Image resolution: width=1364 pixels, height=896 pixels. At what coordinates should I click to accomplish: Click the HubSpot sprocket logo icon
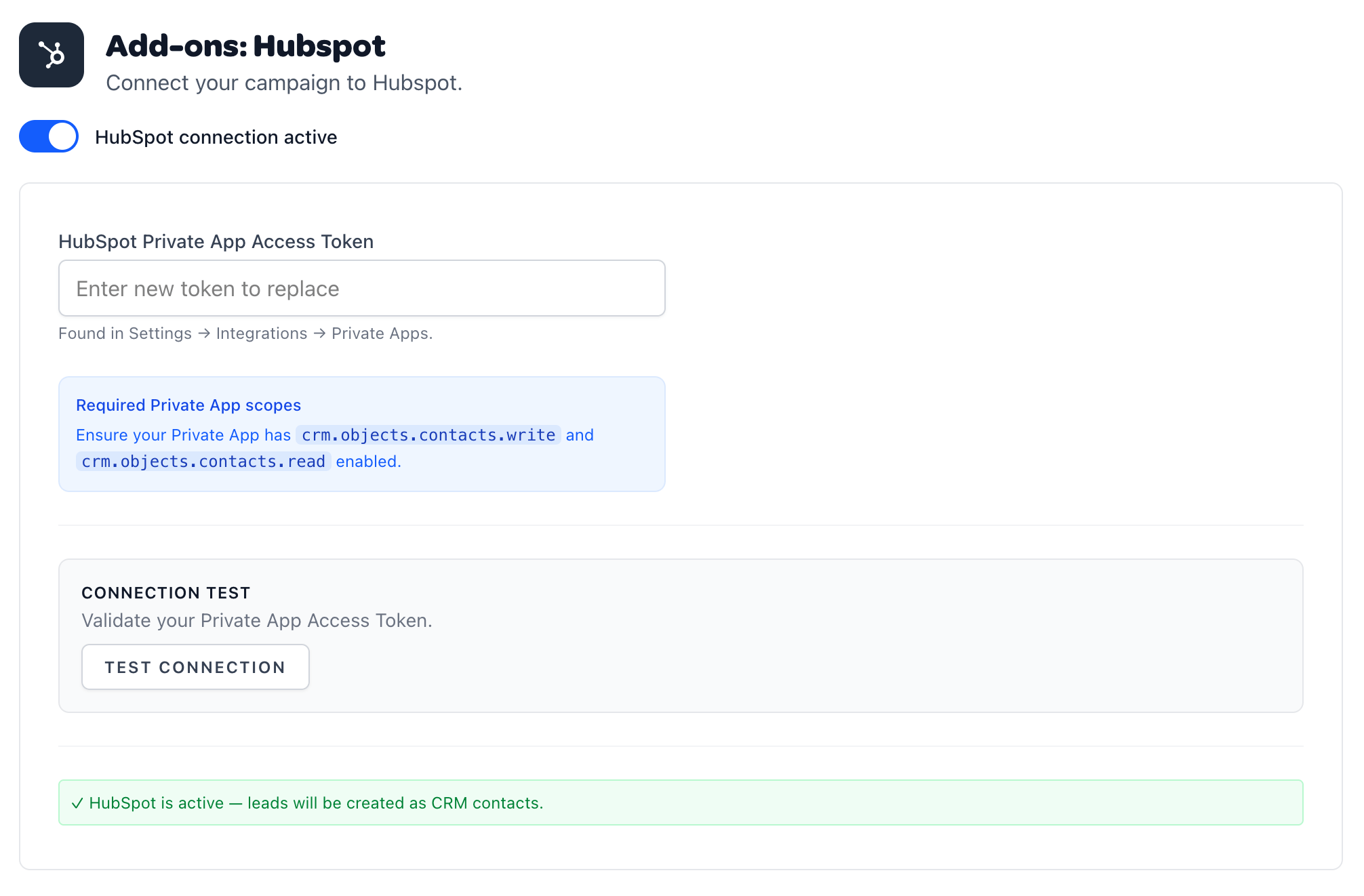[51, 54]
